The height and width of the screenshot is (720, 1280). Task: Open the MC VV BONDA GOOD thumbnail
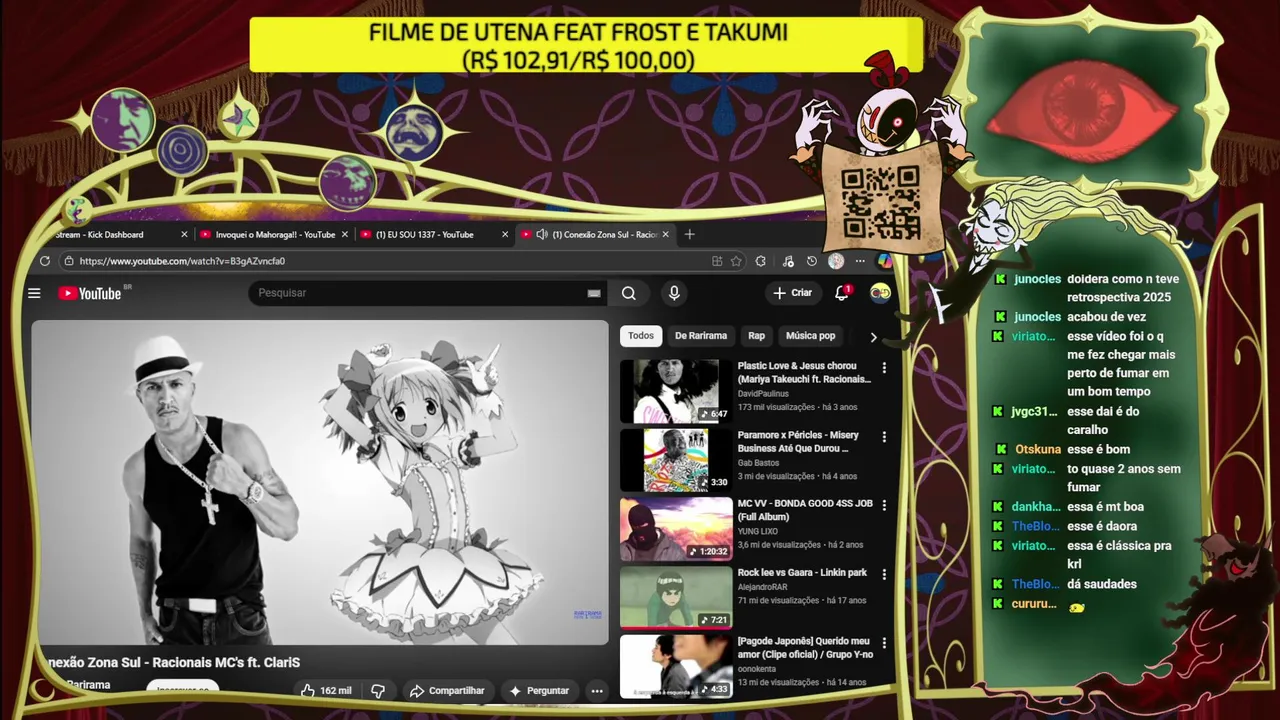tap(676, 528)
